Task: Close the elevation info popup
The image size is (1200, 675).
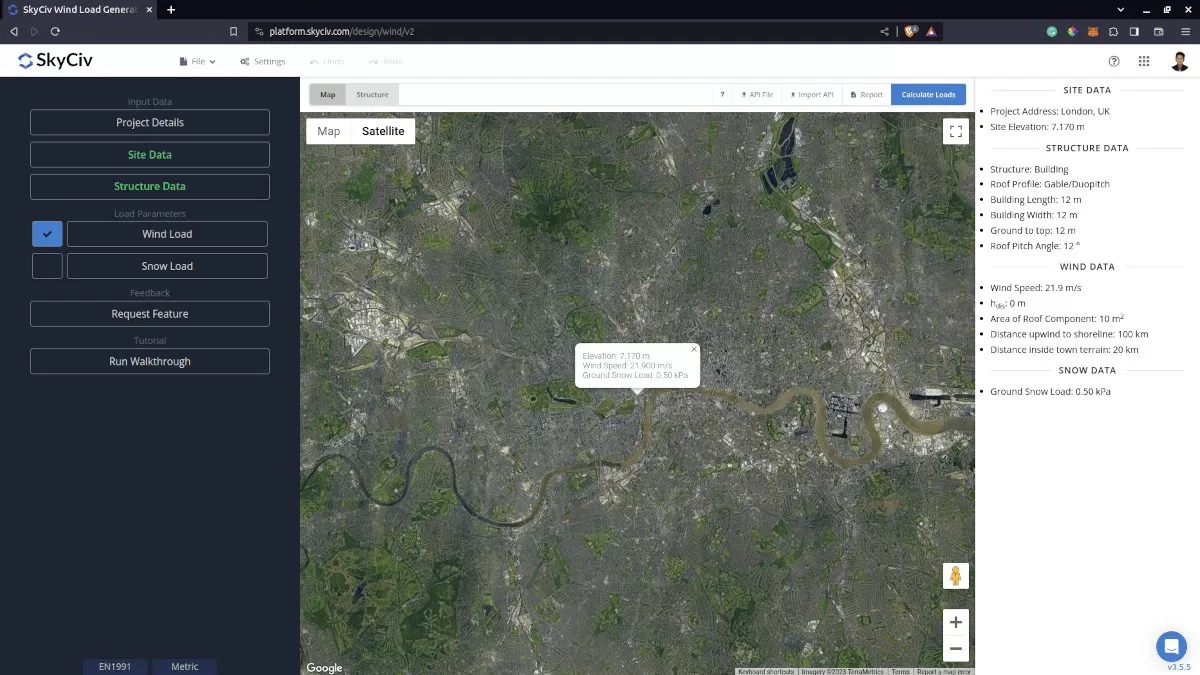Action: tap(694, 349)
